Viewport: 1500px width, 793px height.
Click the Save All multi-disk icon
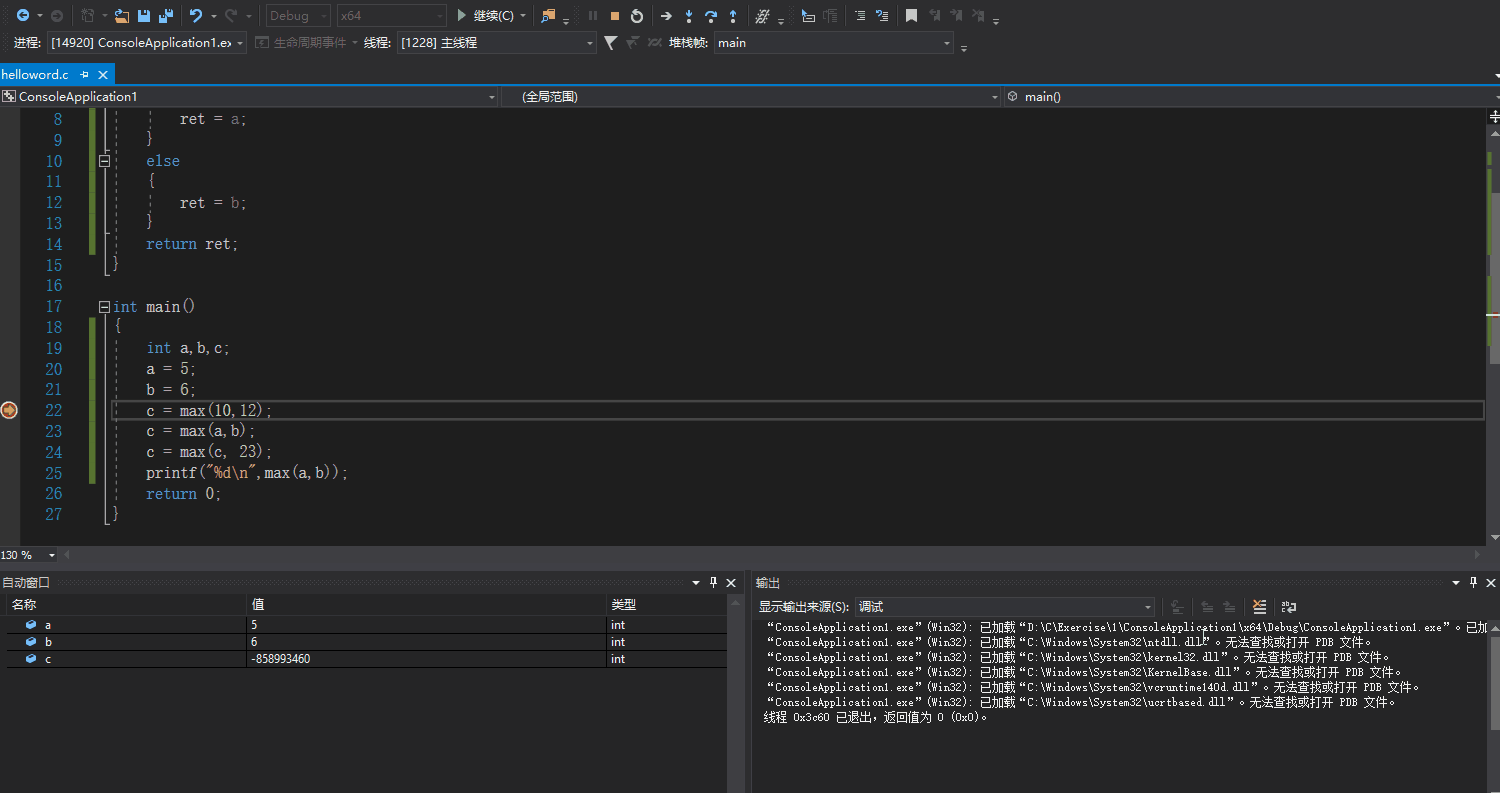[x=166, y=16]
